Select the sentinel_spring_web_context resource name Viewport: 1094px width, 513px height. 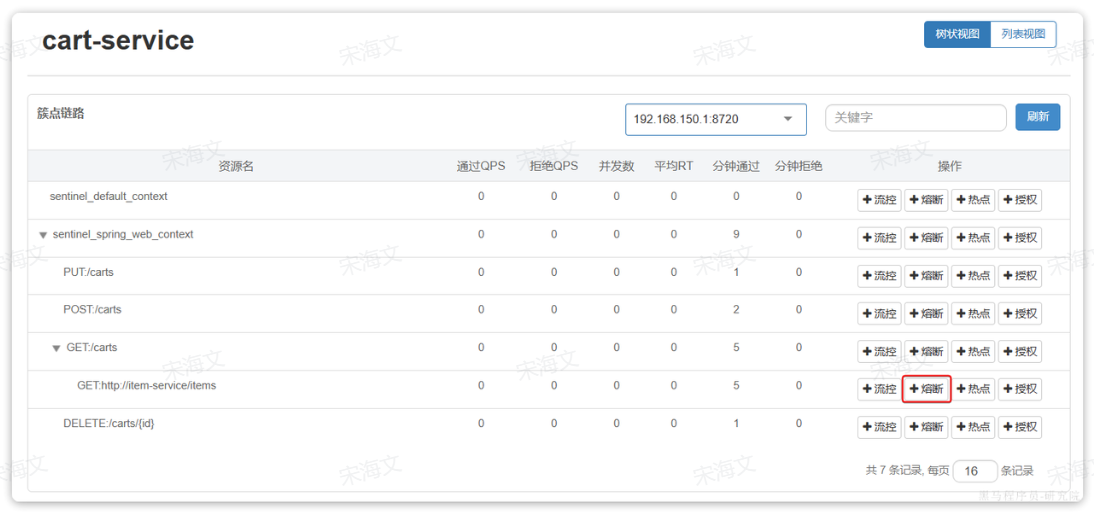click(123, 235)
